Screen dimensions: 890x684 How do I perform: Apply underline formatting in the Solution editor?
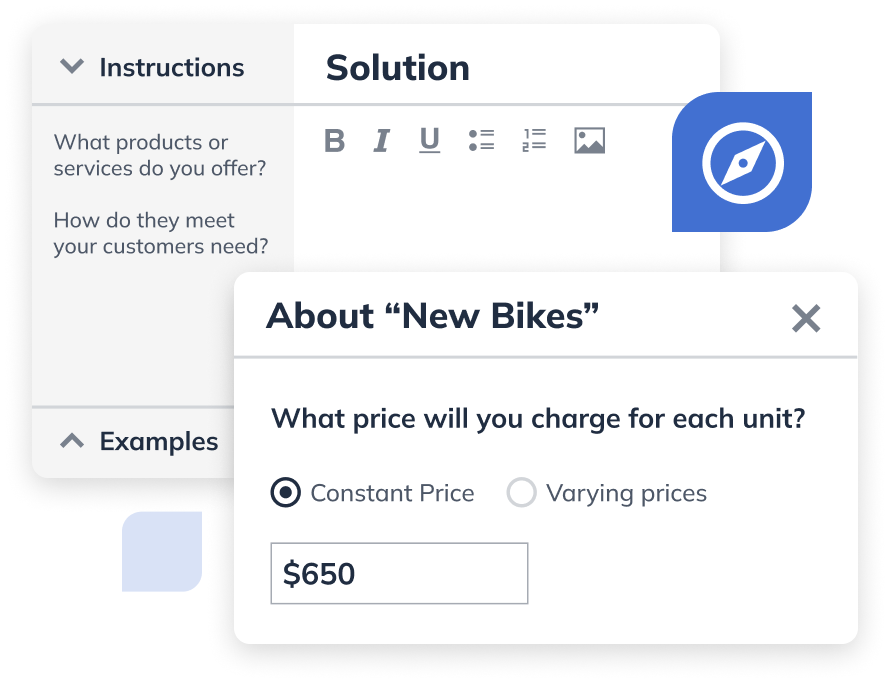tap(429, 140)
